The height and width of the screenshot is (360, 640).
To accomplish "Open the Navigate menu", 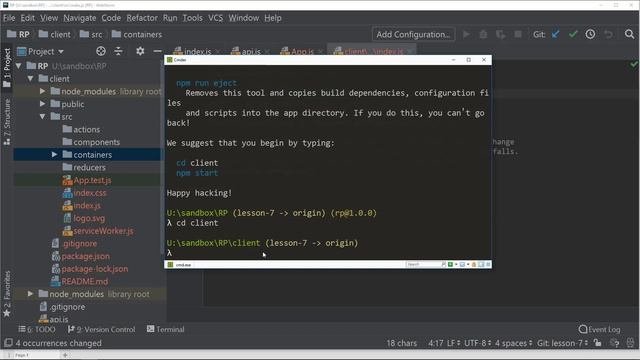I will click(80, 18).
